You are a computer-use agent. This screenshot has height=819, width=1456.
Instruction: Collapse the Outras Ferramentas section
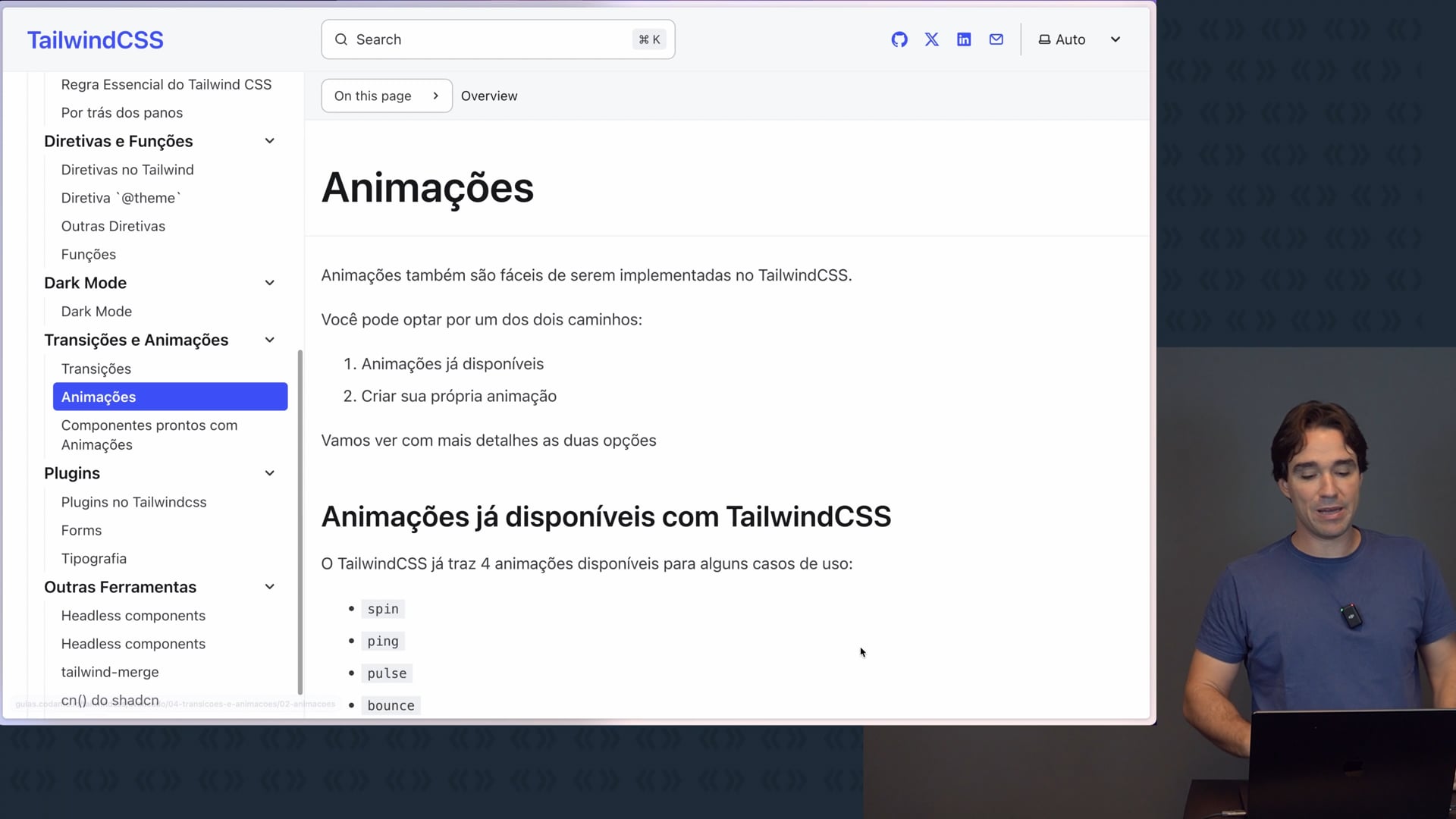click(269, 587)
